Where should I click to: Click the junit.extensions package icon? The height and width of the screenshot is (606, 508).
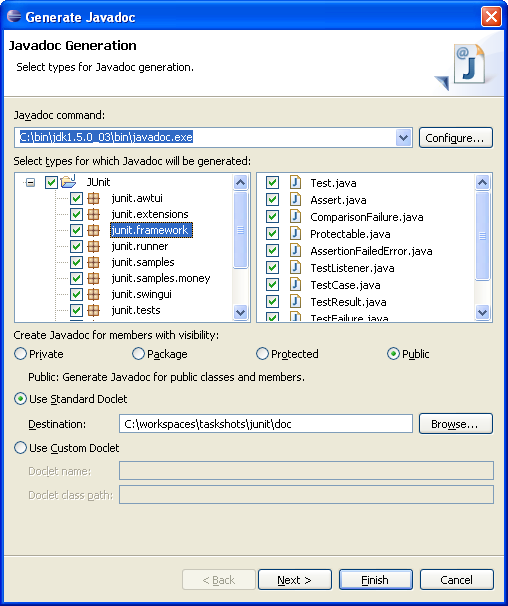tap(93, 214)
